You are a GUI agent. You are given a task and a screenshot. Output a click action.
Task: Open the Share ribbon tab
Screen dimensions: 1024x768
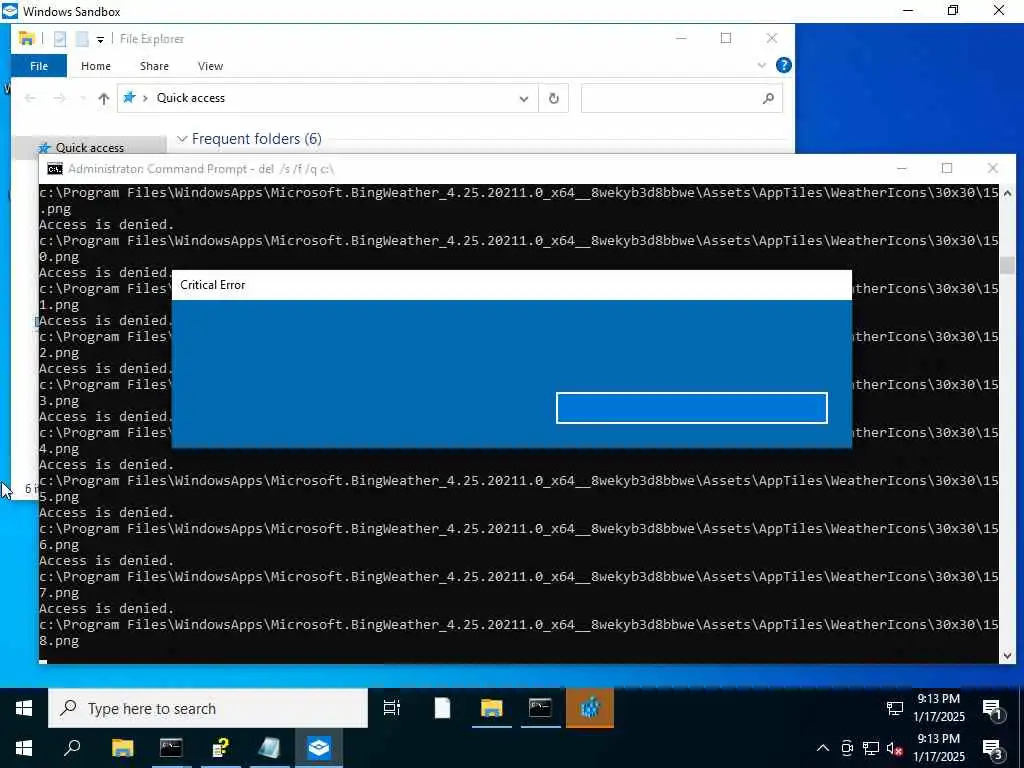click(154, 66)
